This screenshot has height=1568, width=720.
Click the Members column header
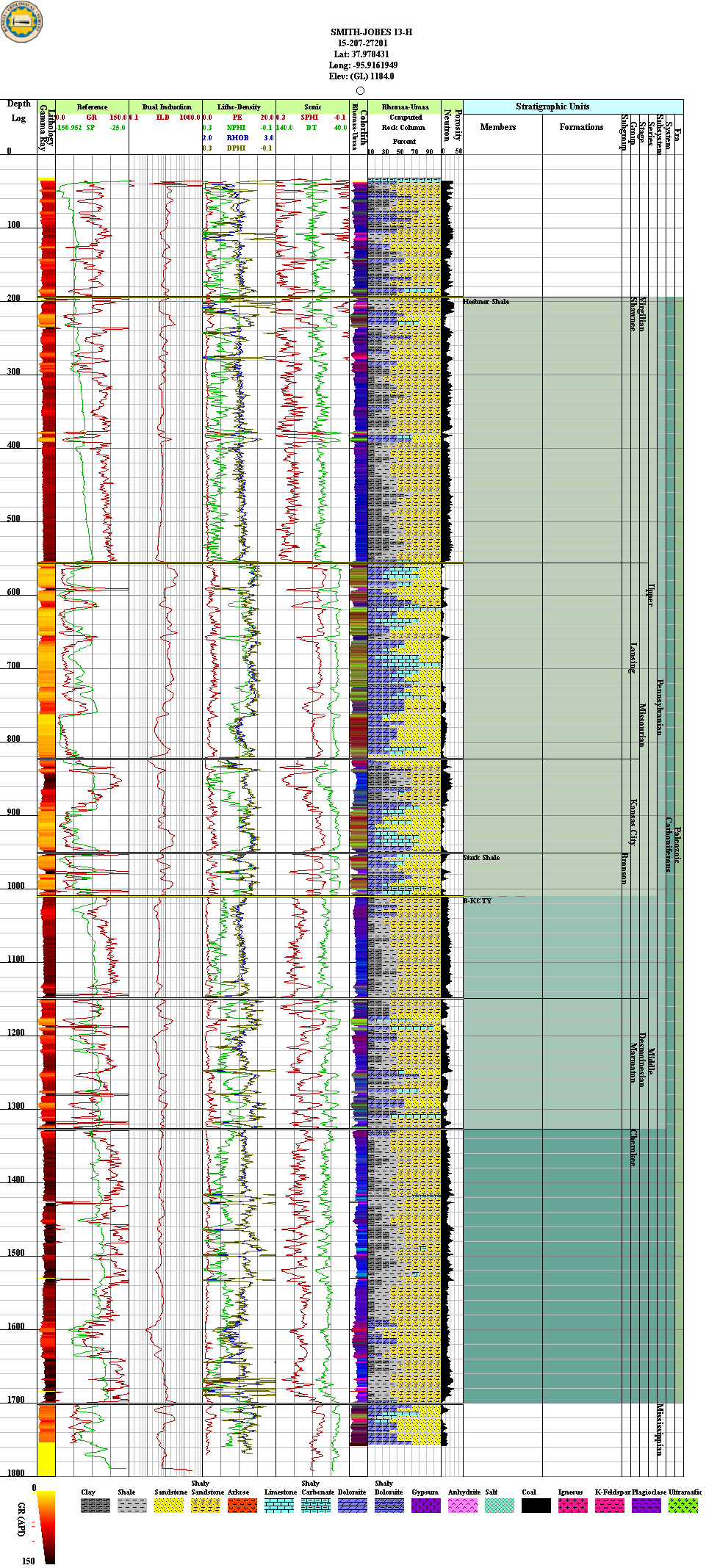coord(498,127)
